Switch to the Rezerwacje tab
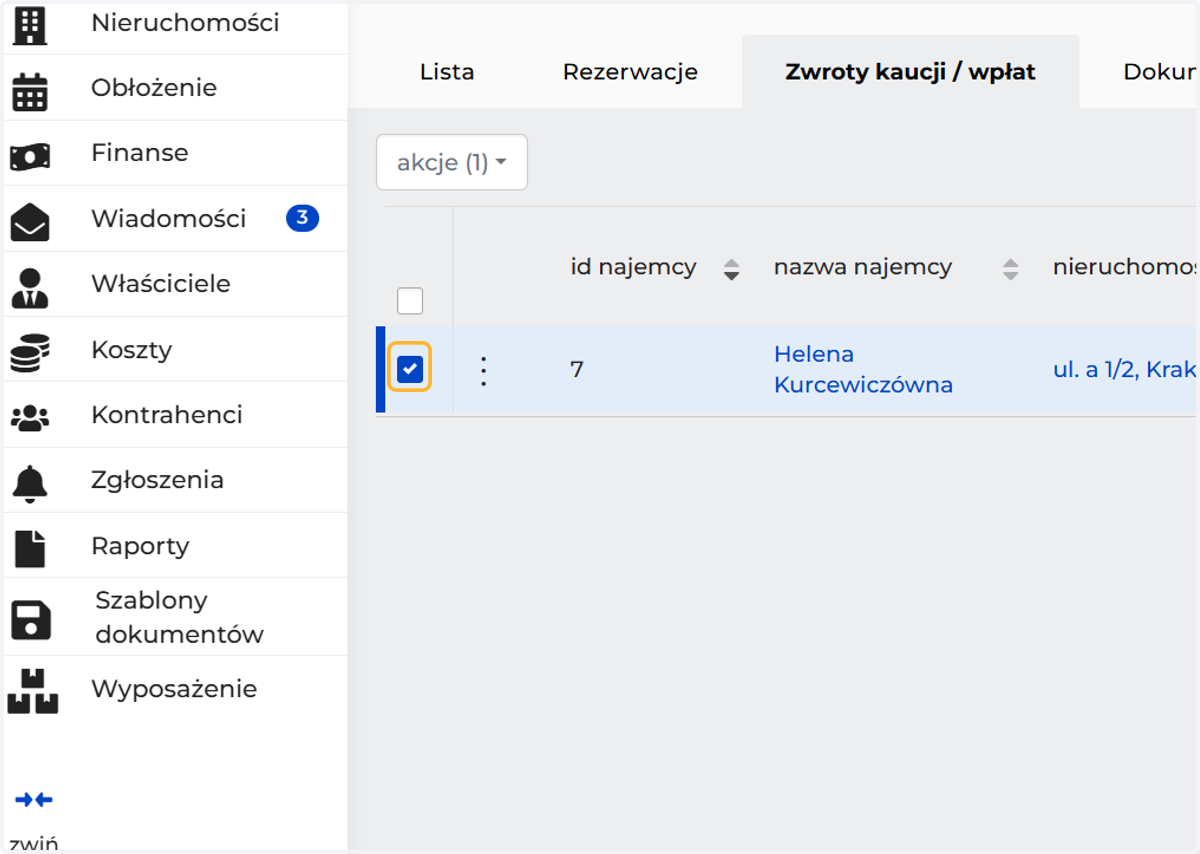The image size is (1200, 854). (630, 72)
